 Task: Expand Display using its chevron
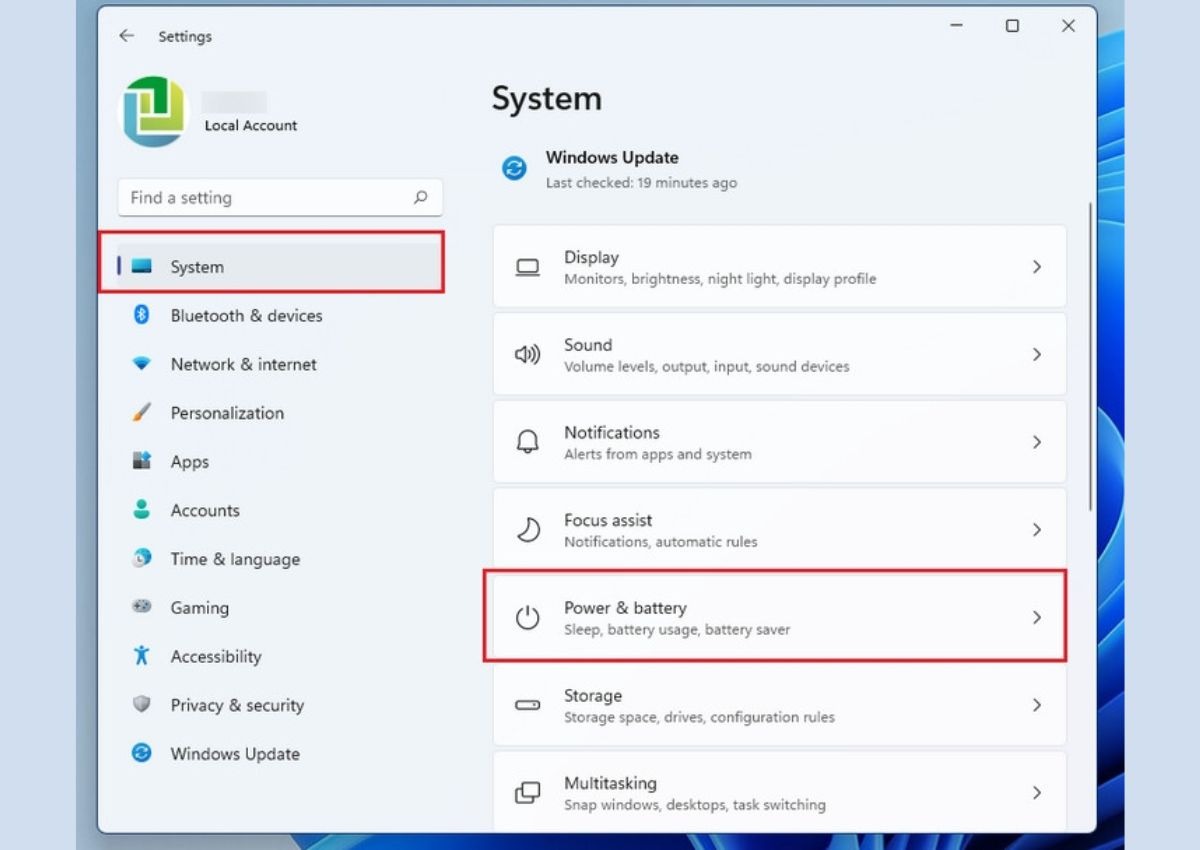pyautogui.click(x=1037, y=267)
